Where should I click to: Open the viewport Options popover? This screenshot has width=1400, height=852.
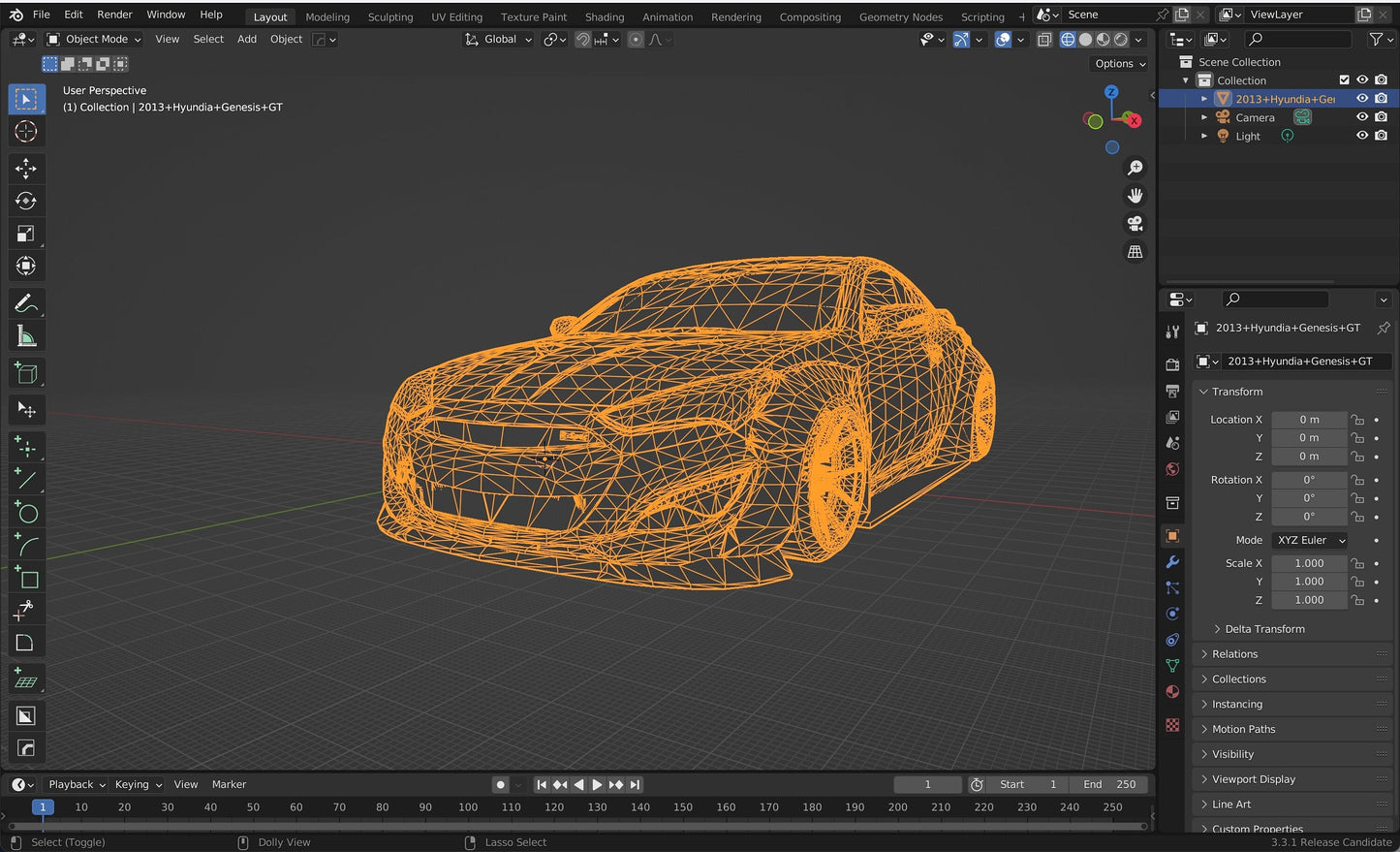click(x=1117, y=63)
